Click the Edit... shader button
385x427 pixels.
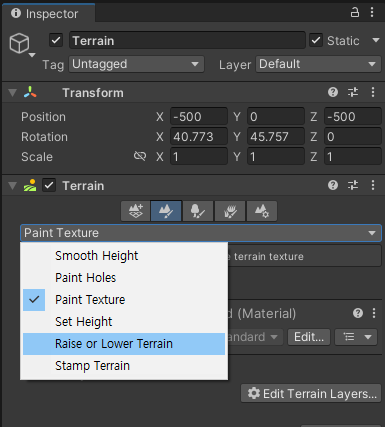point(309,337)
